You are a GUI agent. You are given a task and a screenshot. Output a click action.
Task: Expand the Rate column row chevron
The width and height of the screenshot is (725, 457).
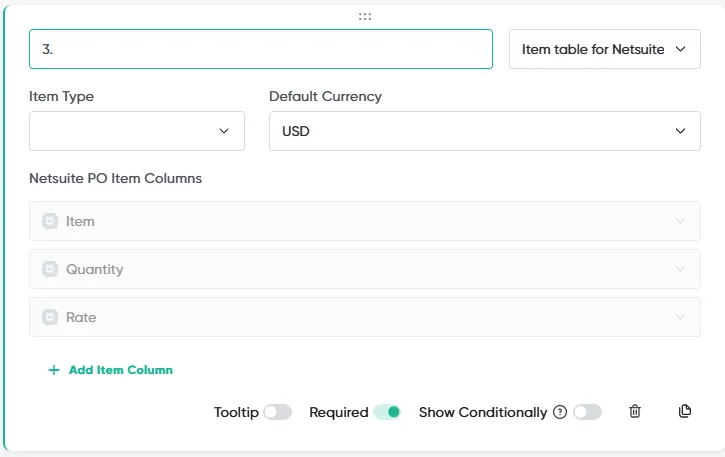click(680, 317)
